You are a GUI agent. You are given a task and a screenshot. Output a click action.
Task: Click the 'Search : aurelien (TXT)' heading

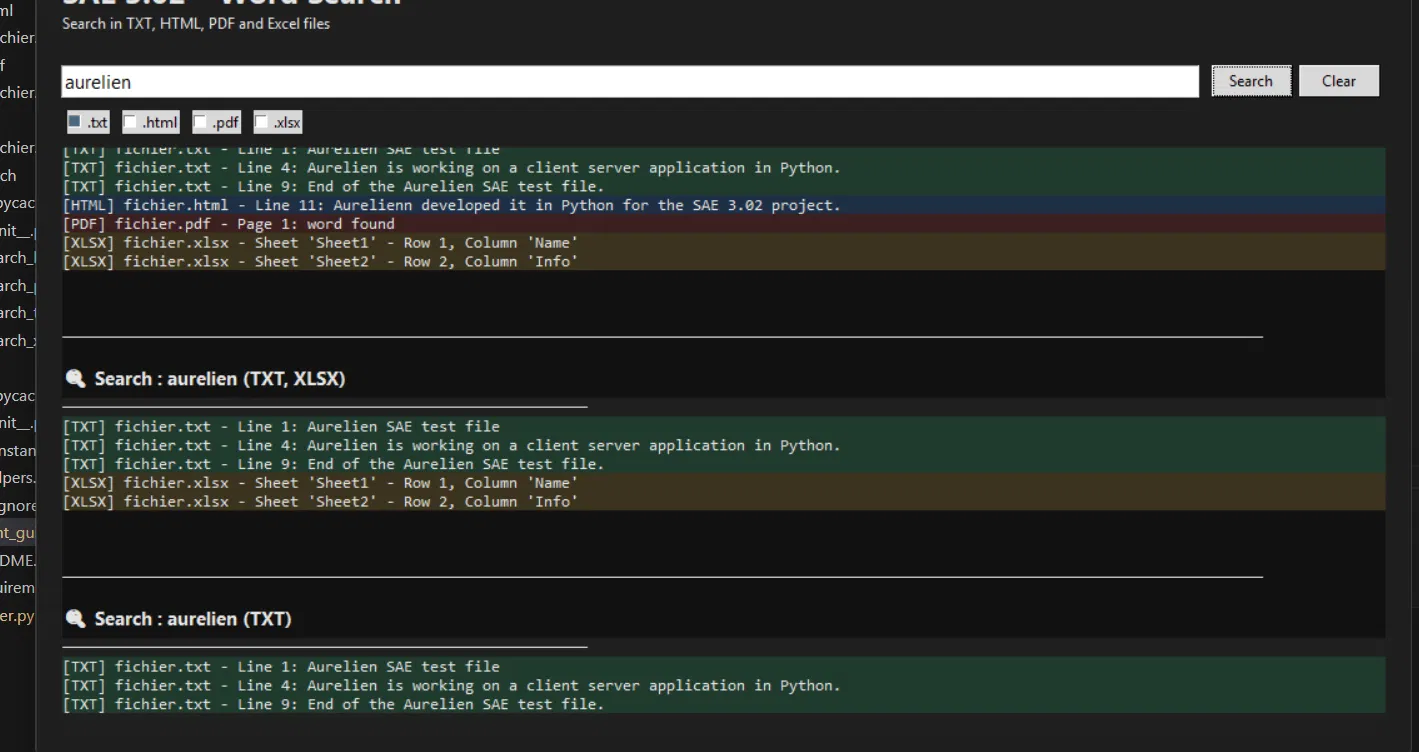[193, 619]
